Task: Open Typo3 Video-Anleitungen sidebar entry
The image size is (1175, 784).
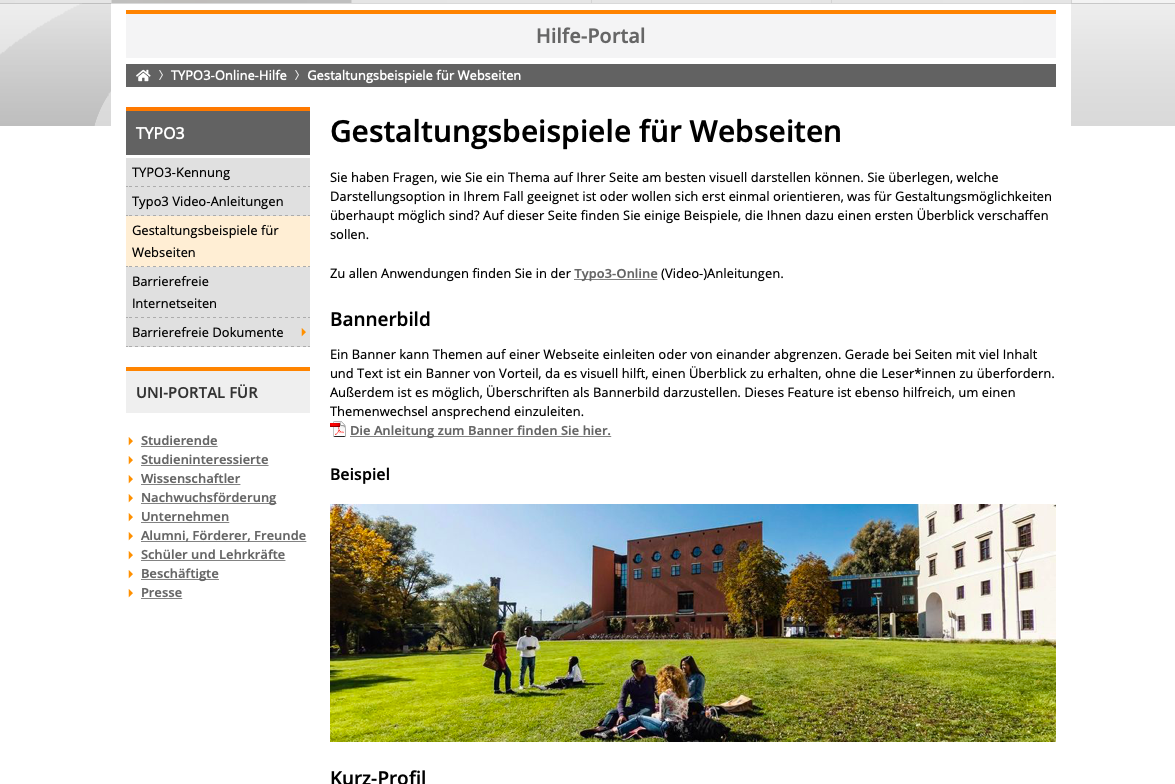Action: point(218,202)
